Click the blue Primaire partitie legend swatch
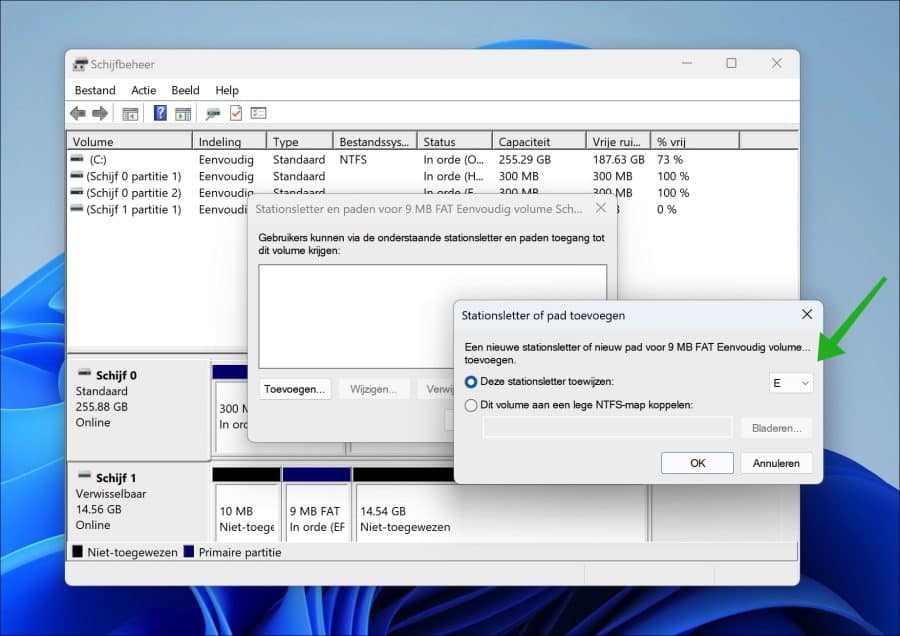This screenshot has height=636, width=900. coord(189,552)
